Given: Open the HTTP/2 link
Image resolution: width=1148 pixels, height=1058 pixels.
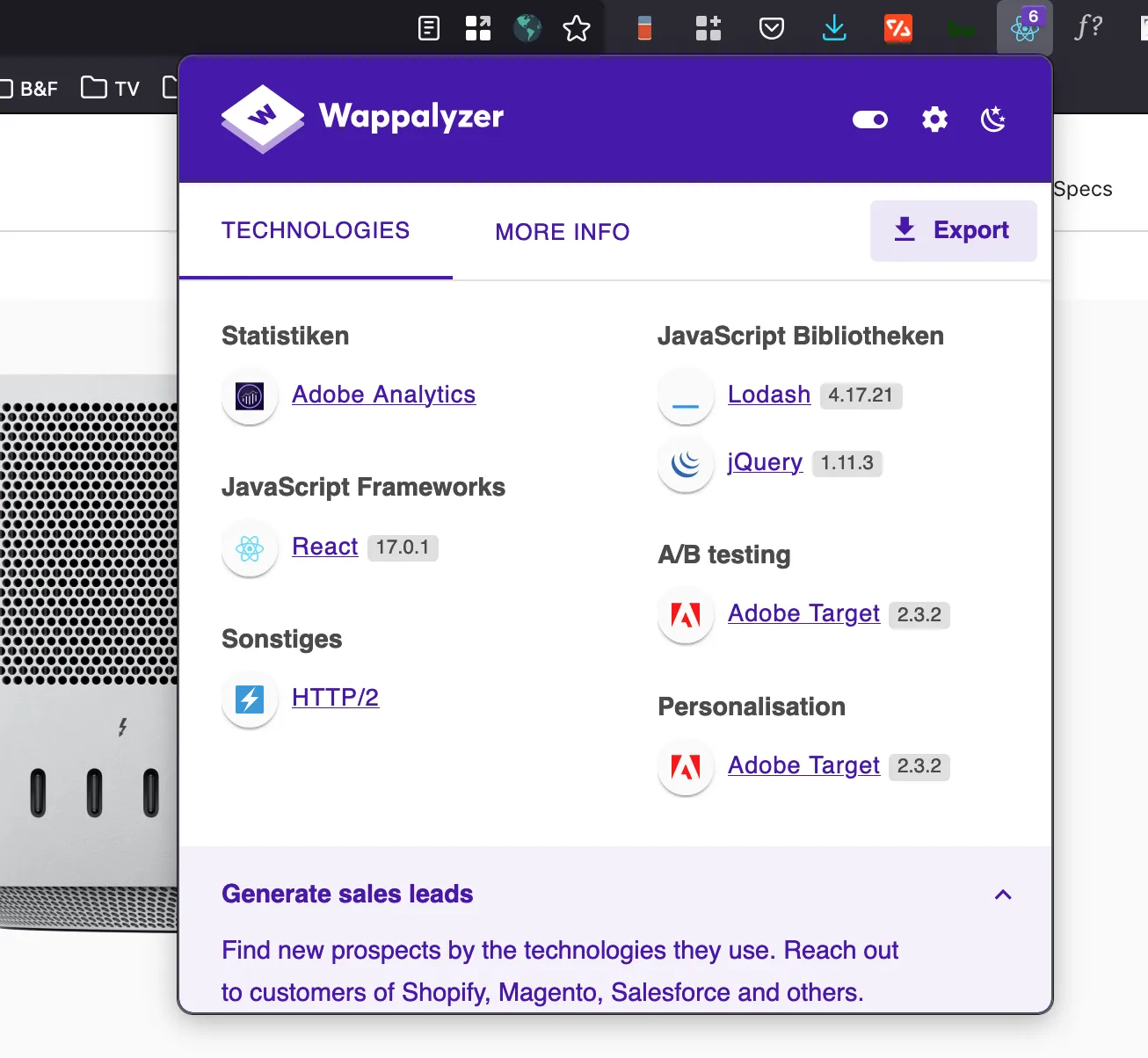Looking at the screenshot, I should point(335,698).
